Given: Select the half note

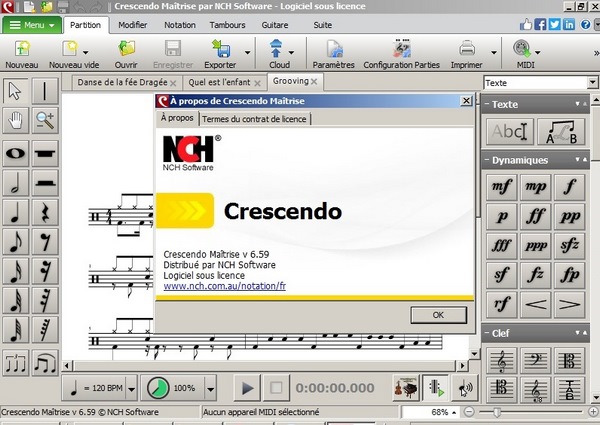Looking at the screenshot, I should [x=16, y=183].
